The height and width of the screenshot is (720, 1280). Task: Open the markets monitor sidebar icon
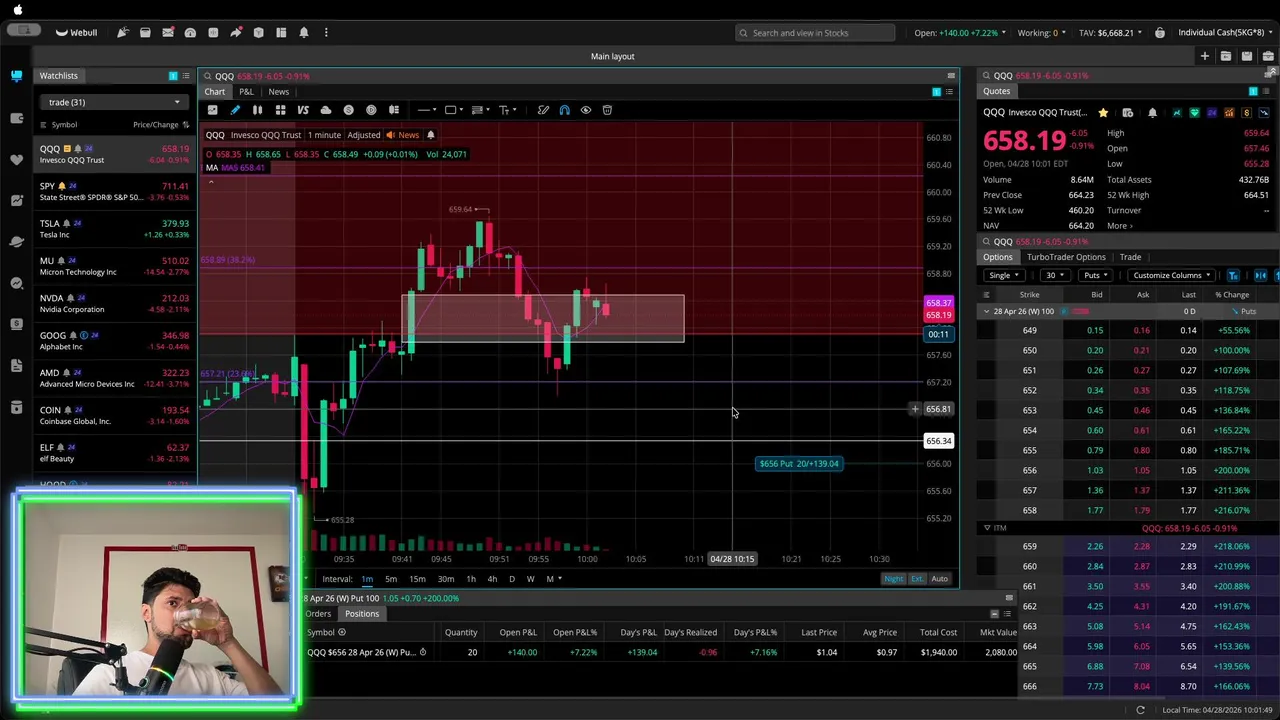pos(16,76)
